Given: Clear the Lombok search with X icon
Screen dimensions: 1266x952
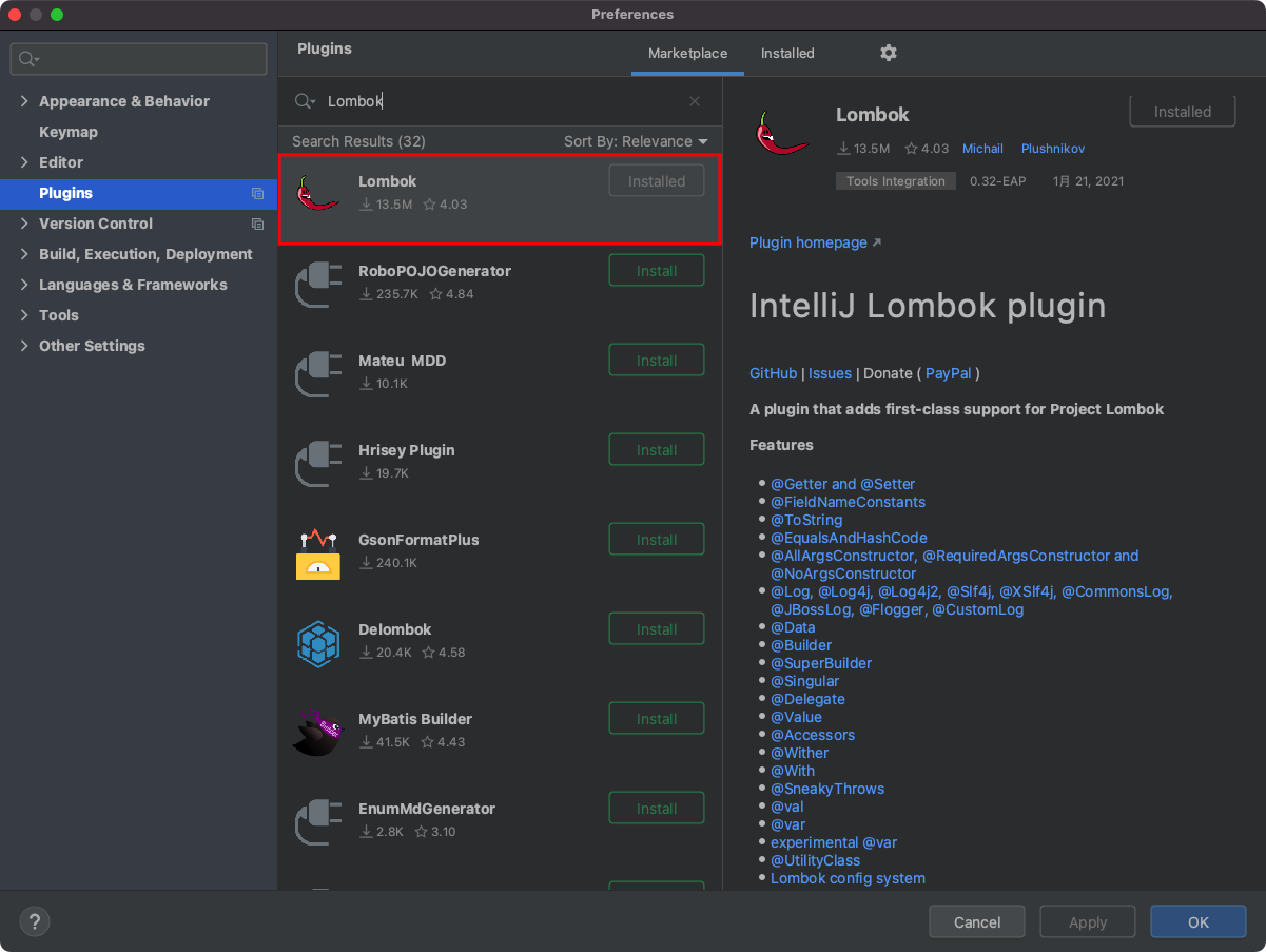Looking at the screenshot, I should pos(694,101).
